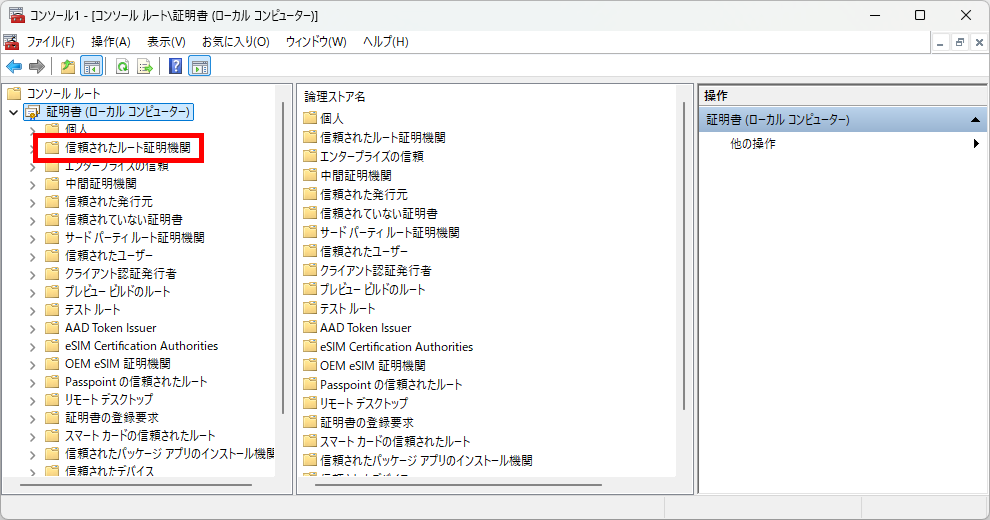Select eSIM Certification Authorities in the left tree
990x520 pixels.
click(141, 346)
